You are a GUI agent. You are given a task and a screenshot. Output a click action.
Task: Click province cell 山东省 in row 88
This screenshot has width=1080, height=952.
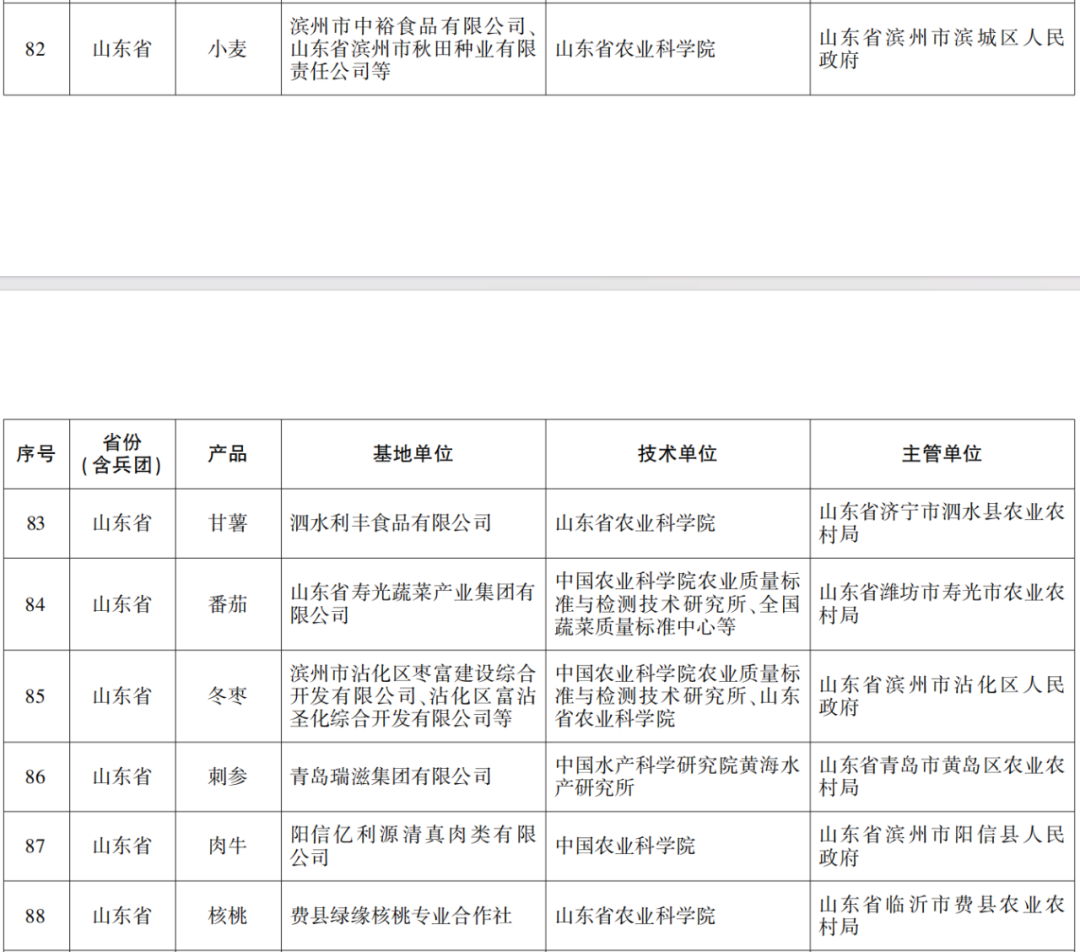click(122, 916)
